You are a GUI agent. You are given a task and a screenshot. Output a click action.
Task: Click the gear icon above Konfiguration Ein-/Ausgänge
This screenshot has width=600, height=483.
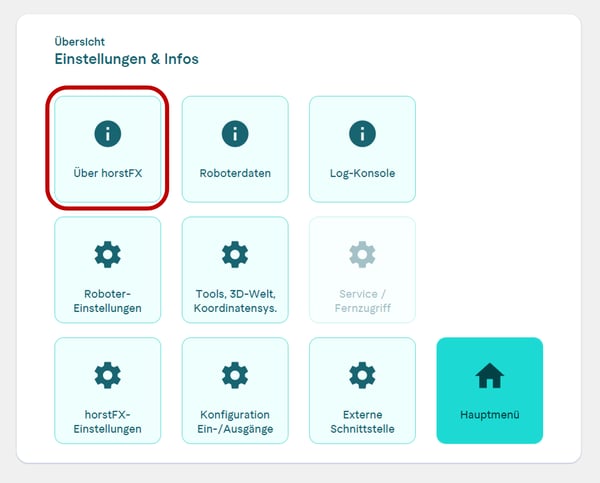tap(235, 375)
